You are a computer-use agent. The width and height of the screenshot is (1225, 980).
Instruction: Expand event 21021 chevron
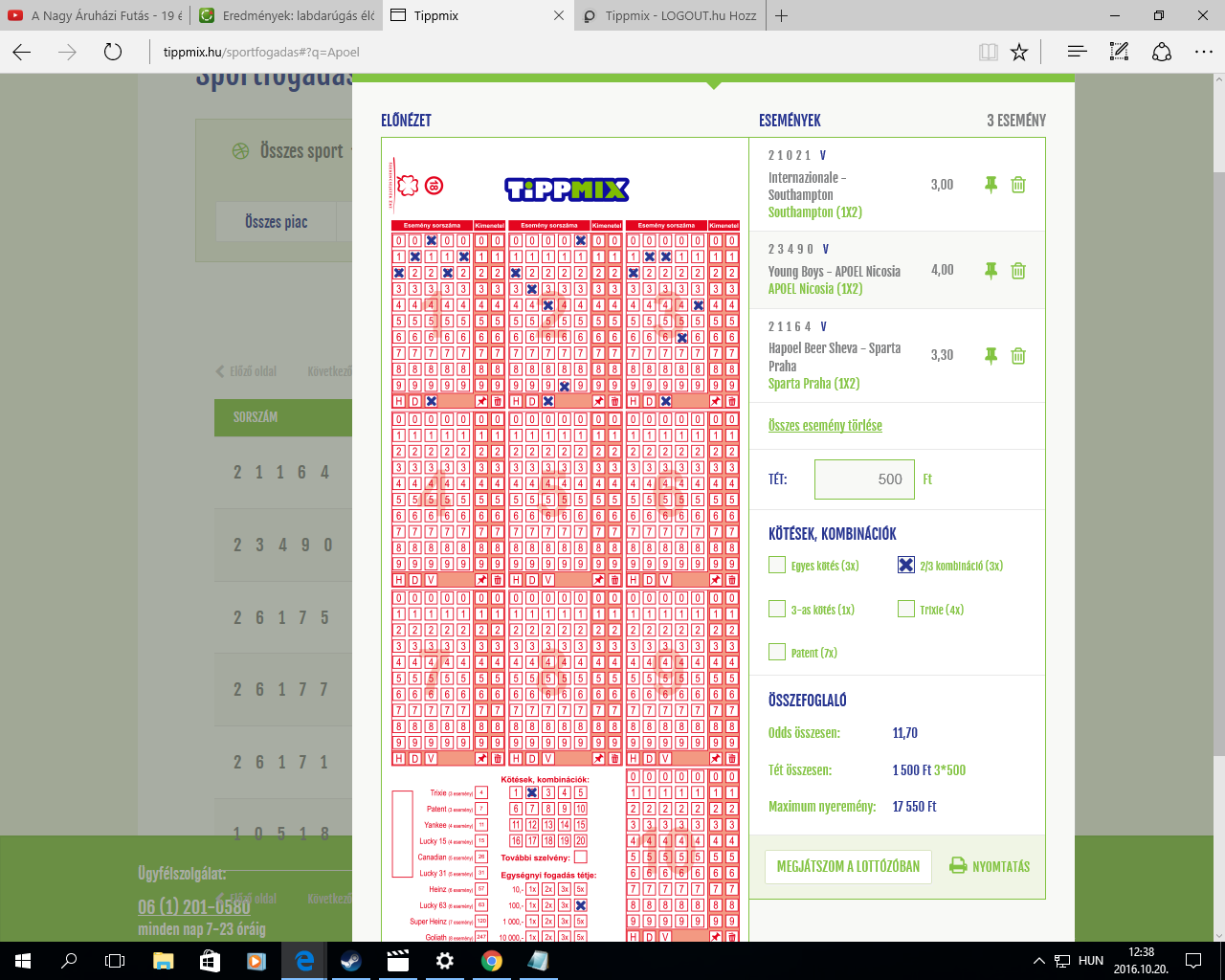click(x=823, y=155)
